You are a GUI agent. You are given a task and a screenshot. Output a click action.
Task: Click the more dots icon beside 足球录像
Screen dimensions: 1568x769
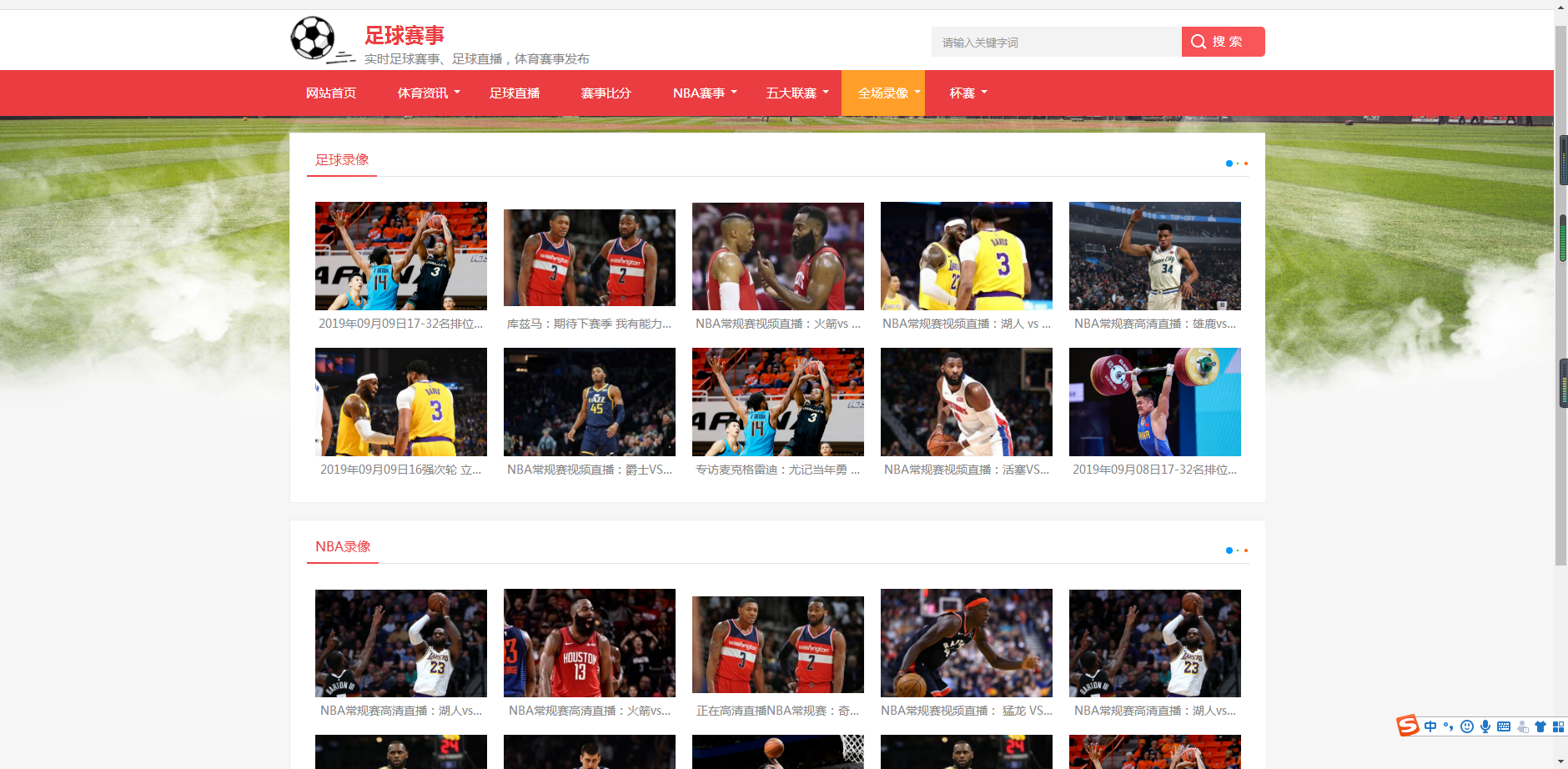tap(1236, 163)
